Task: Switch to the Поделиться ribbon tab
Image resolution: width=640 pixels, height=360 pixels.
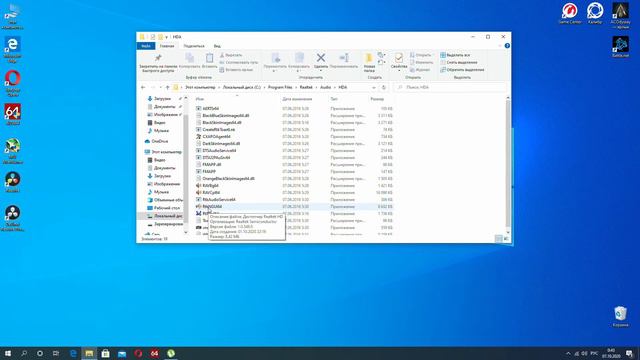Action: [x=194, y=46]
